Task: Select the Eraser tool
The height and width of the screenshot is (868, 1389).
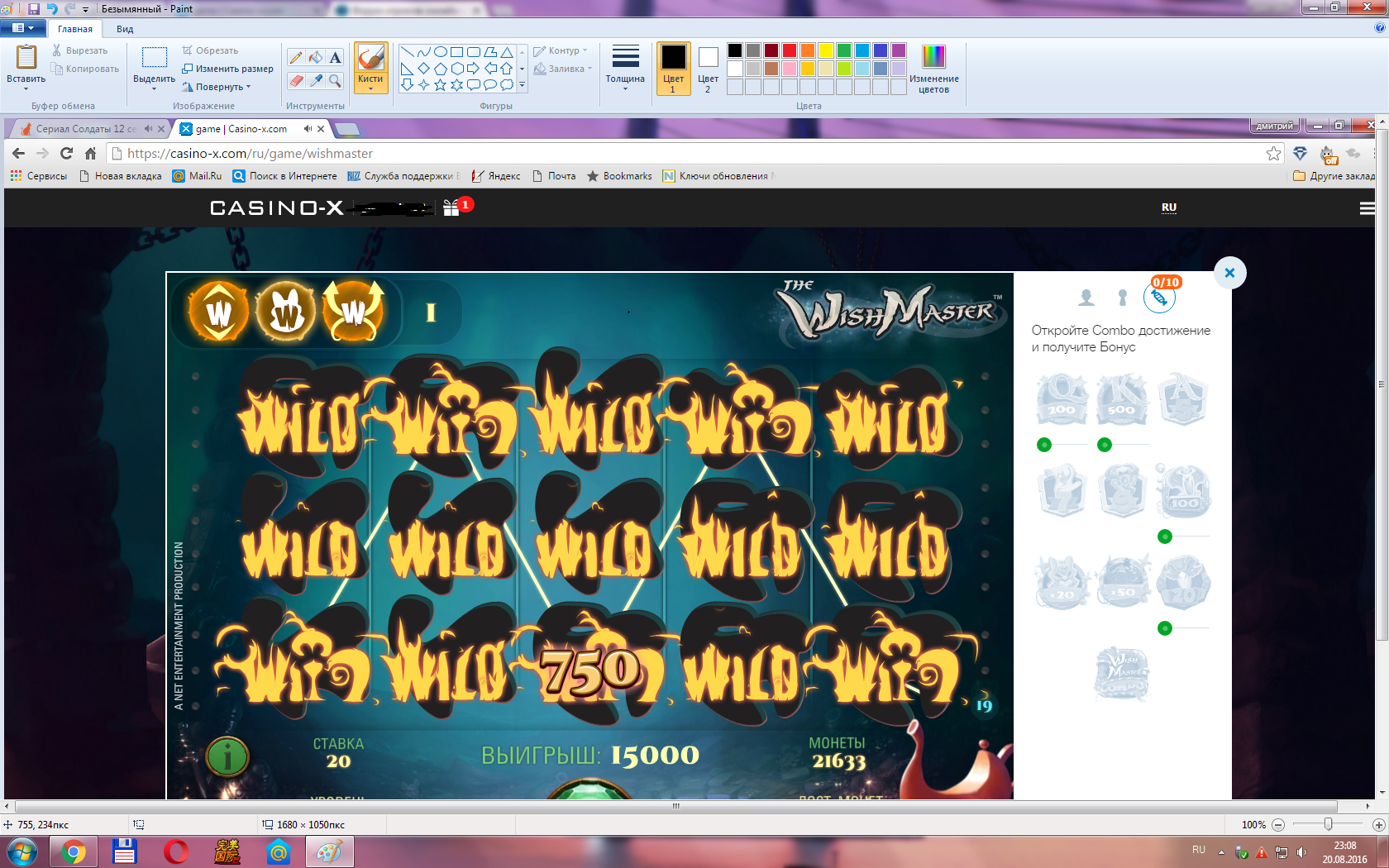Action: (x=295, y=80)
